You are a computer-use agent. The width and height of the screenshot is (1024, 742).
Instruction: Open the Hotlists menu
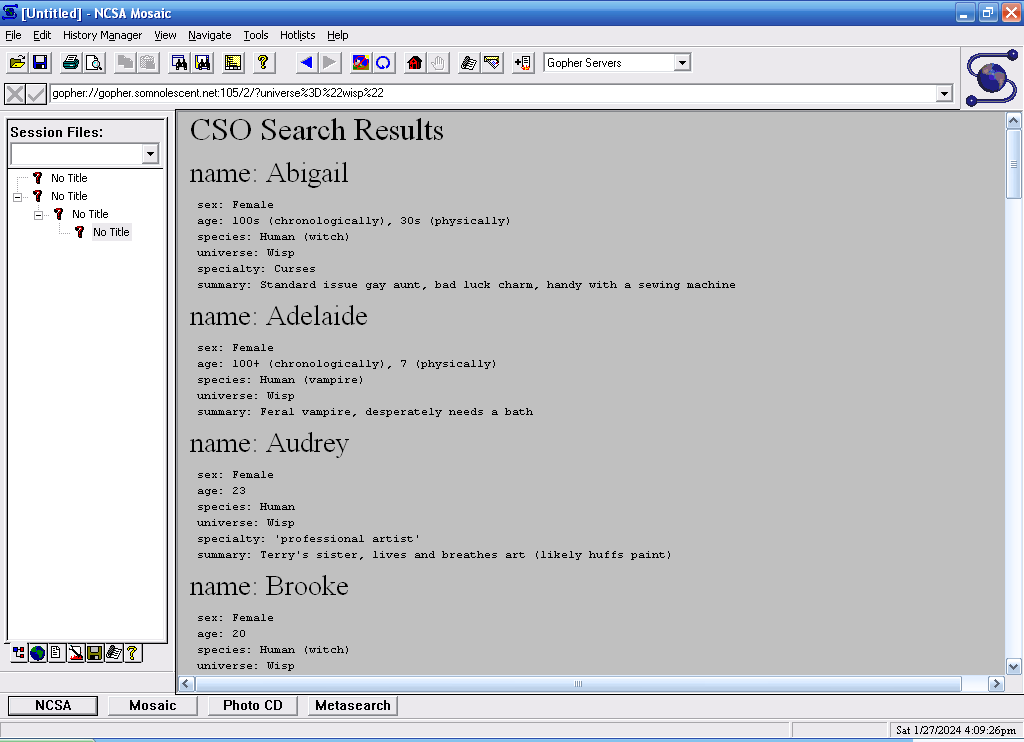click(296, 35)
